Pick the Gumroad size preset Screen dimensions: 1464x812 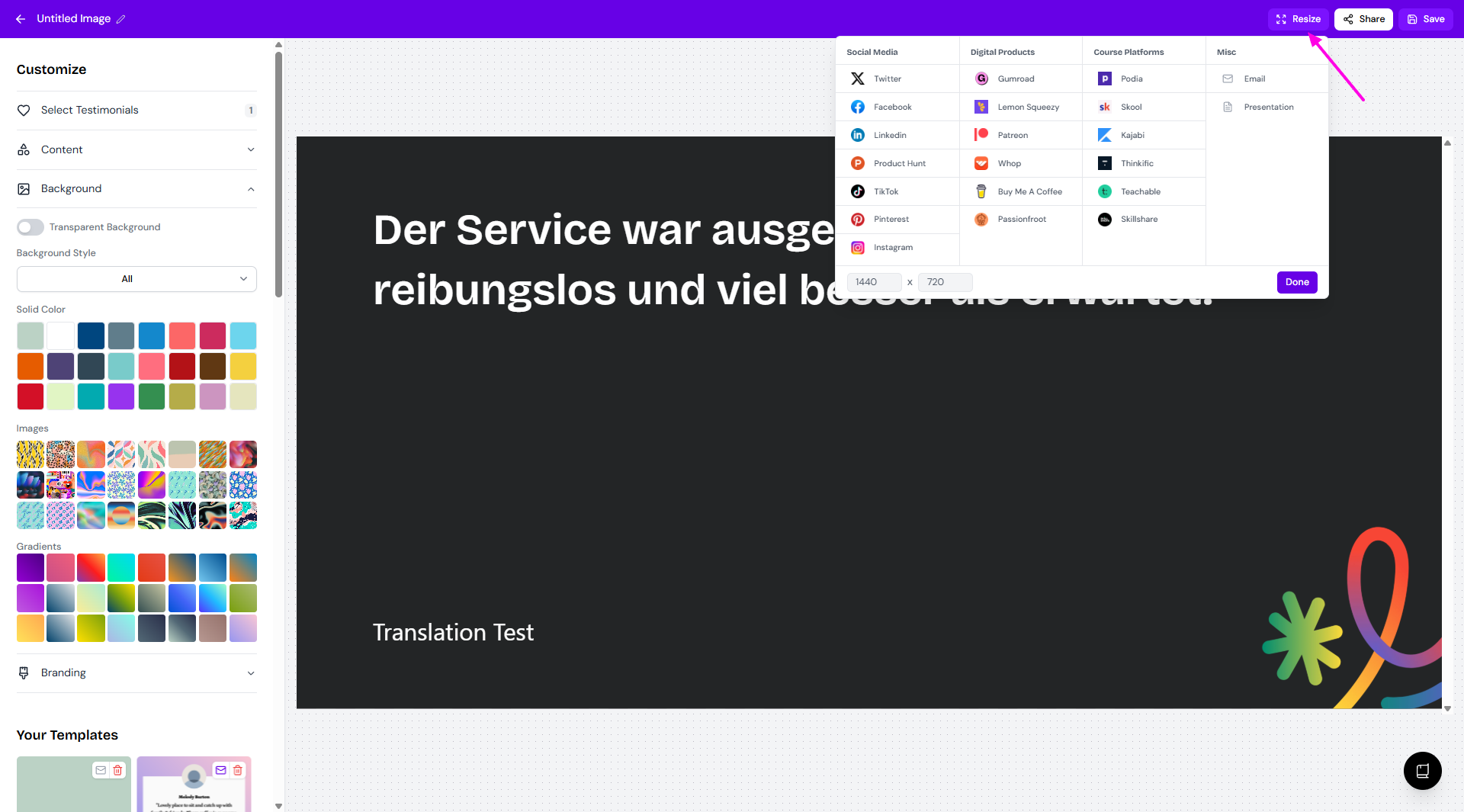tap(1015, 79)
